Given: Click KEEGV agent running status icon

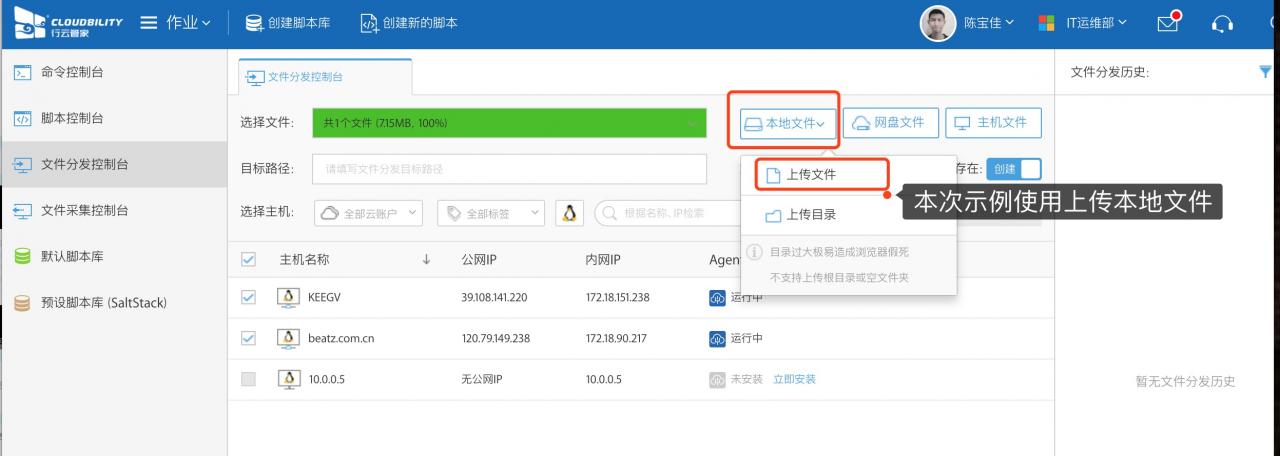Looking at the screenshot, I should pyautogui.click(x=717, y=297).
